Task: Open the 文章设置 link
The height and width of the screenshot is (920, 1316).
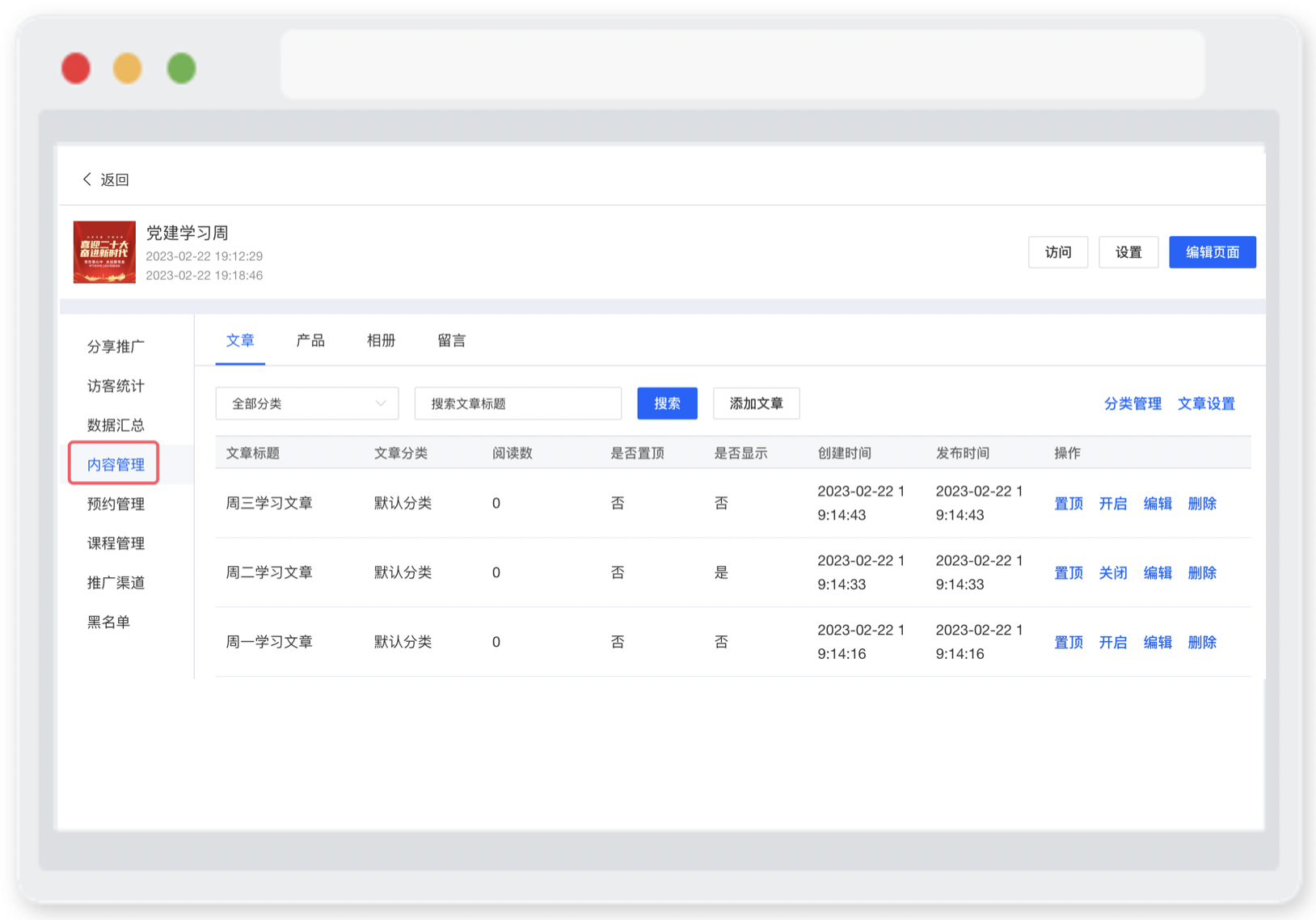Action: (1206, 403)
